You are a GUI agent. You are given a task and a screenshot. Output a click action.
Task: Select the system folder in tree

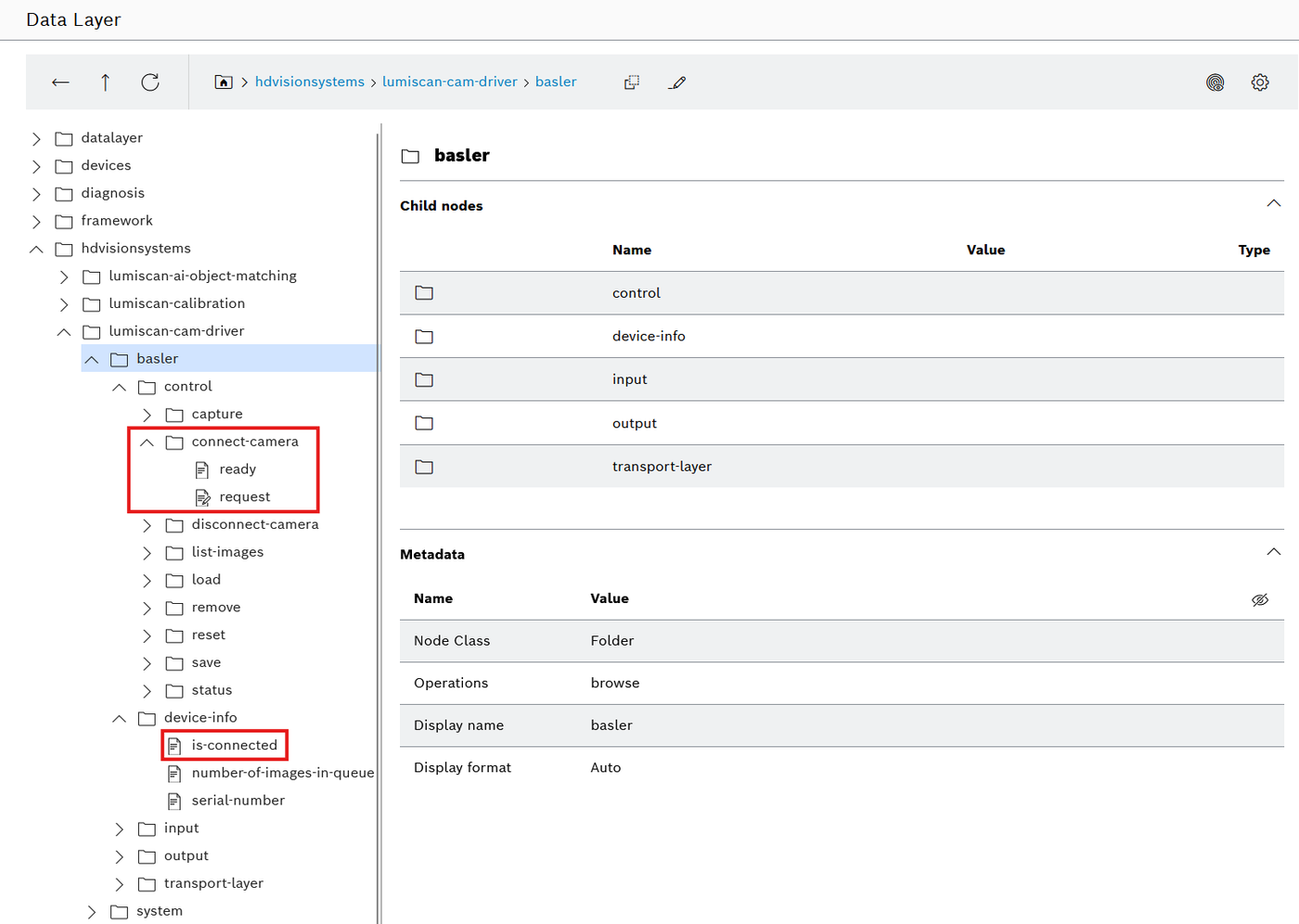[x=160, y=911]
